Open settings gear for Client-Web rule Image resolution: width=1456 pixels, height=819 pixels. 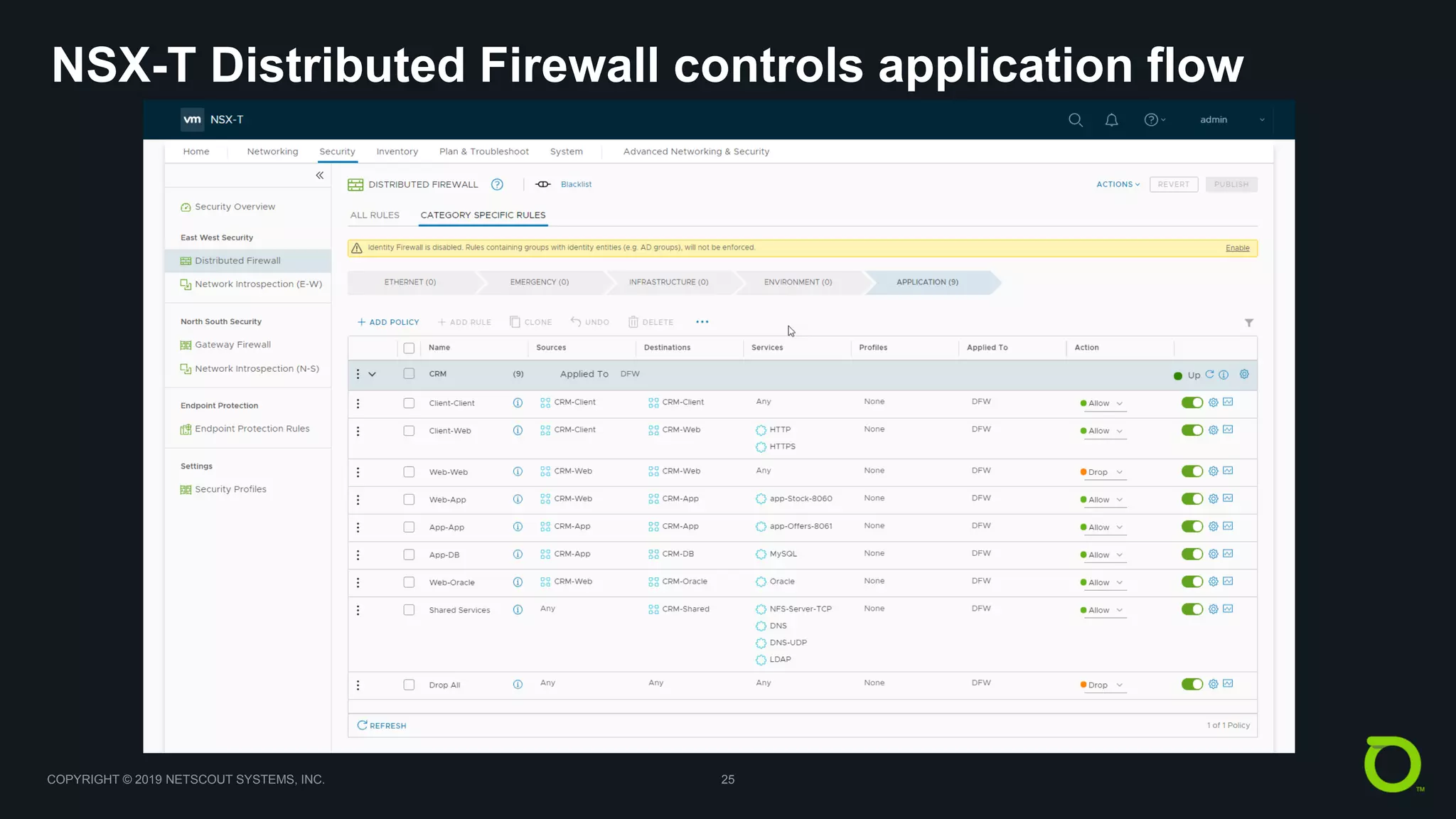pyautogui.click(x=1214, y=430)
